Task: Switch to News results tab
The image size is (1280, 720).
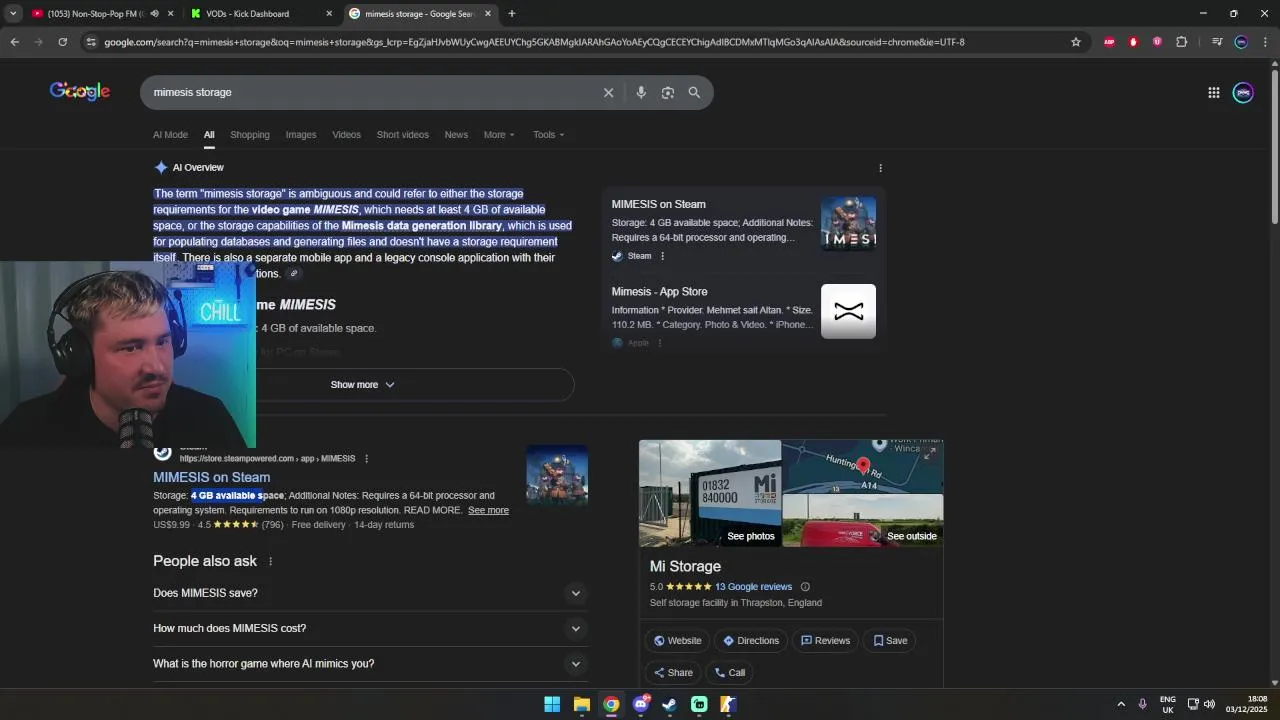Action: [x=456, y=135]
